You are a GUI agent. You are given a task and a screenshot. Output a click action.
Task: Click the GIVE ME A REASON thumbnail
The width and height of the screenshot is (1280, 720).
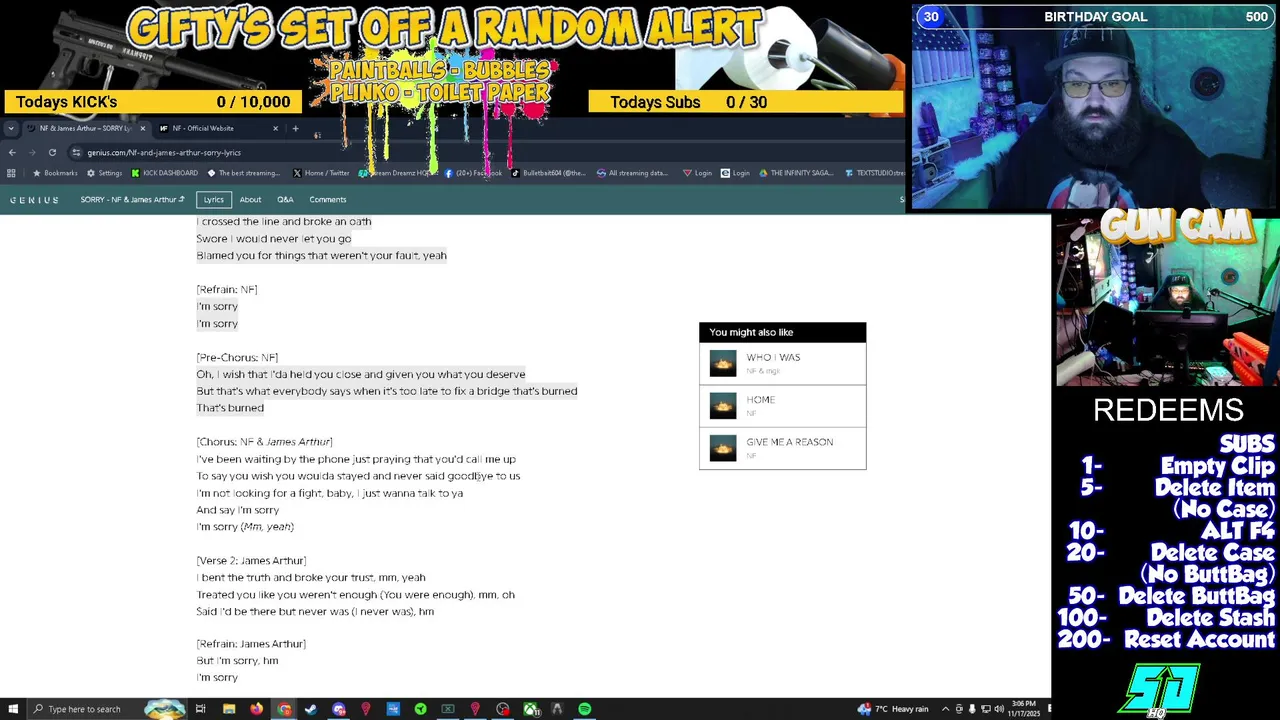click(x=723, y=448)
